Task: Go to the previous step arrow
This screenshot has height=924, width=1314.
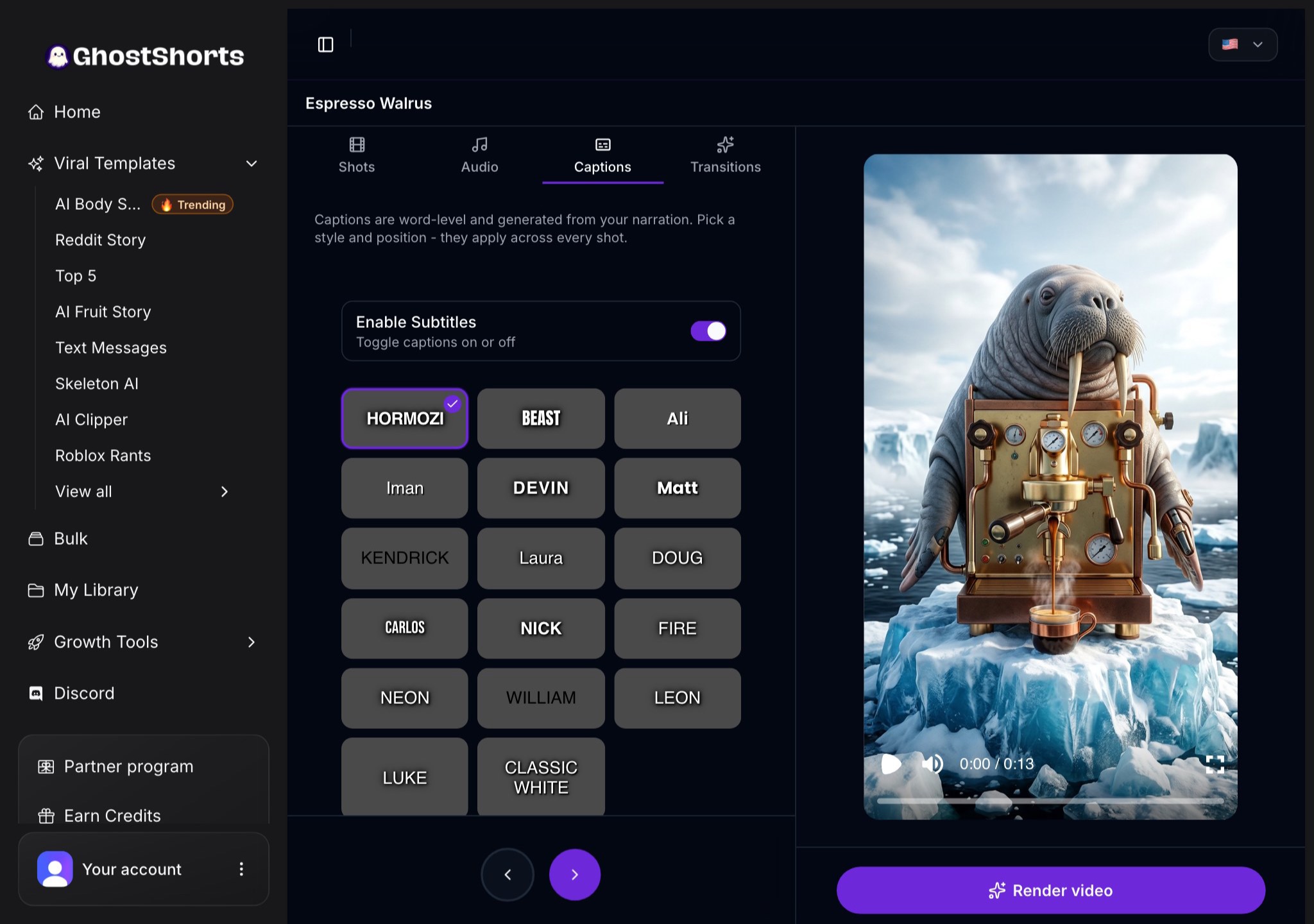Action: (508, 875)
